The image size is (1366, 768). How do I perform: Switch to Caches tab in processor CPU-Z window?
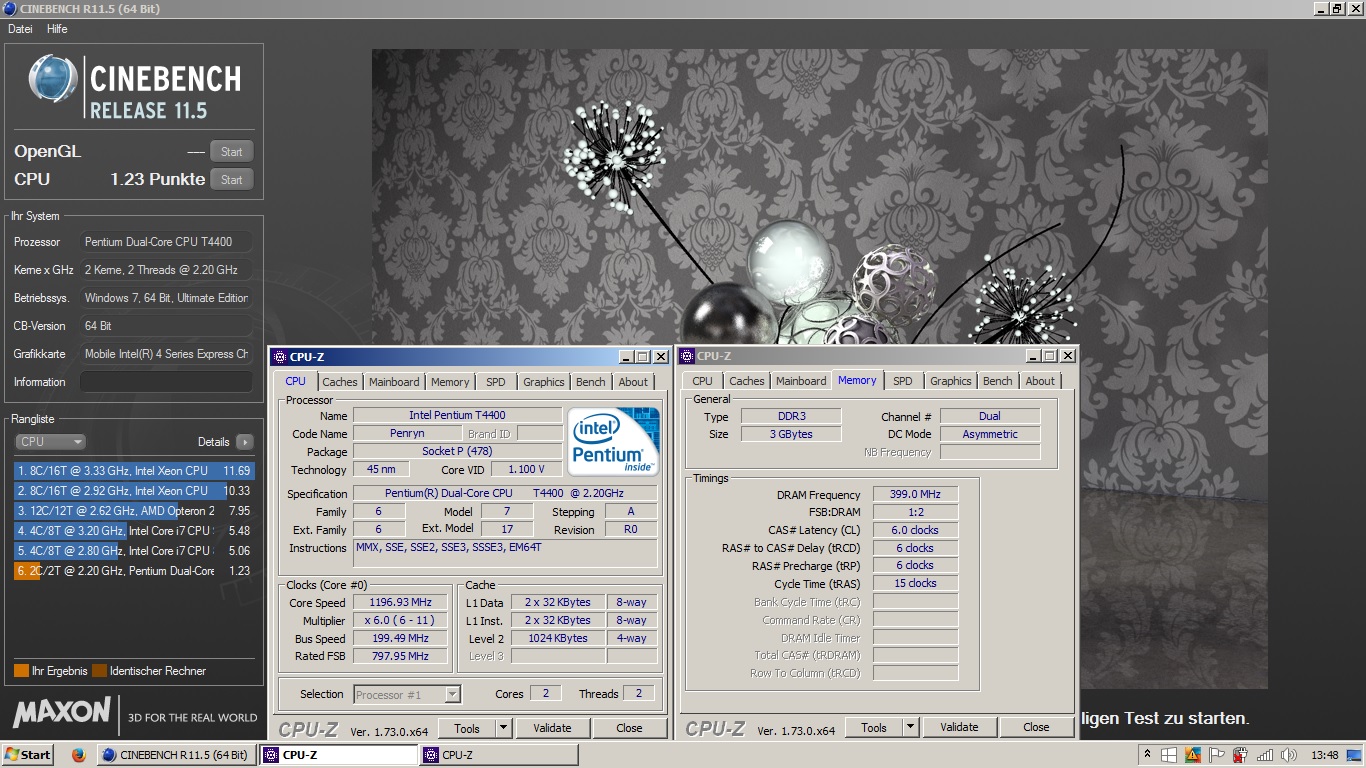340,382
